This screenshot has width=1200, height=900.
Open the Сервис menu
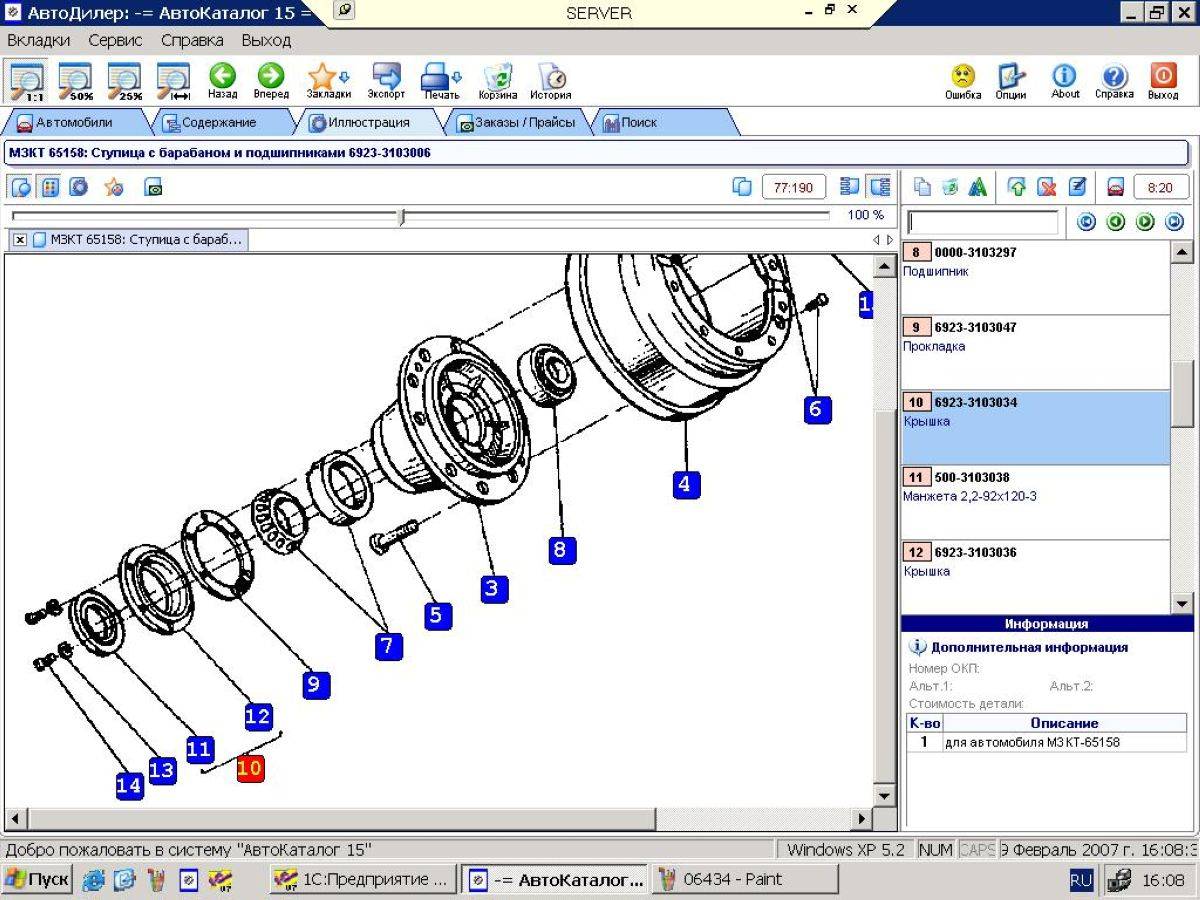point(115,41)
